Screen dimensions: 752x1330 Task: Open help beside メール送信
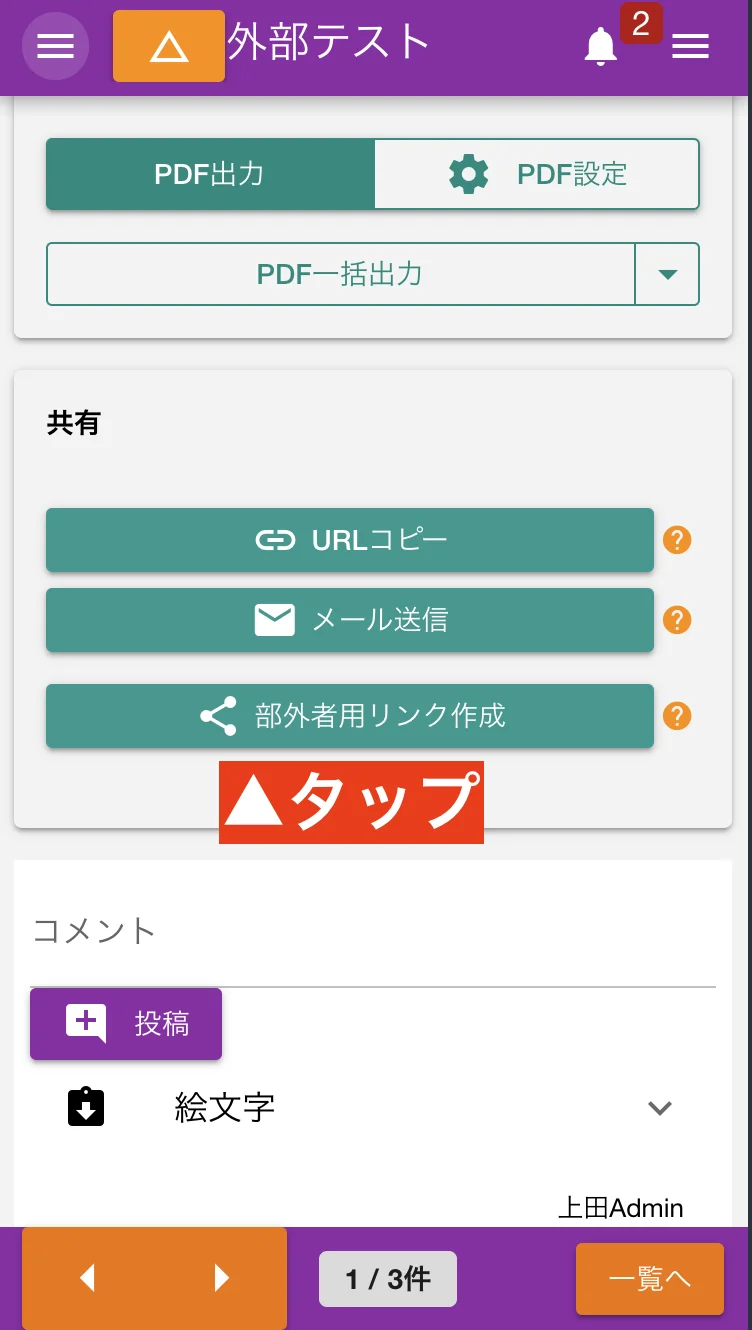(677, 620)
